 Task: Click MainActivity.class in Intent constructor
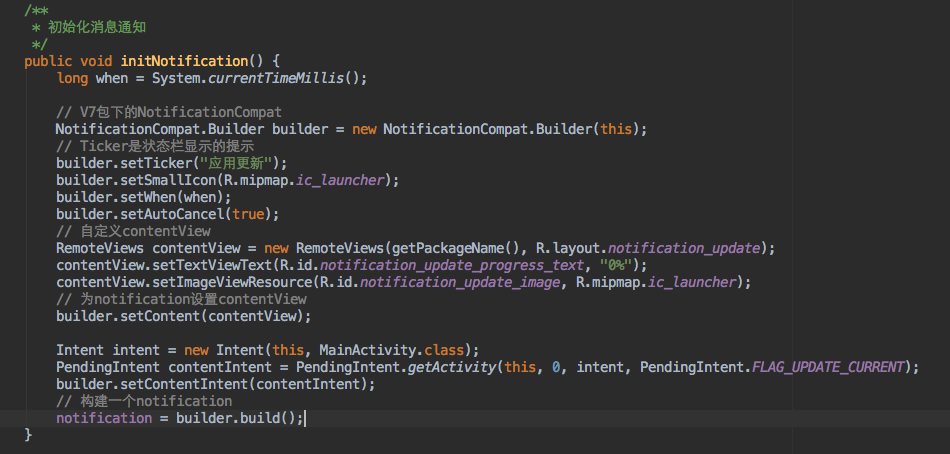point(392,350)
